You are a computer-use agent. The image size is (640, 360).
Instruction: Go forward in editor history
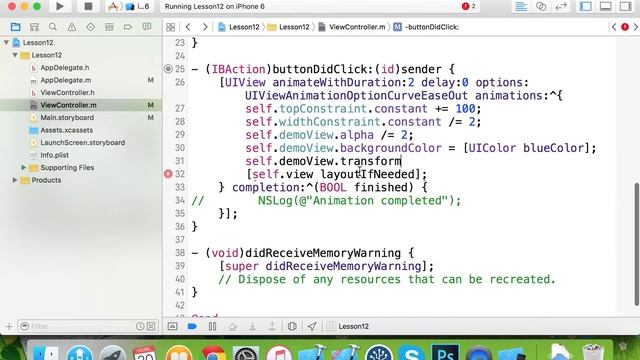(x=205, y=27)
